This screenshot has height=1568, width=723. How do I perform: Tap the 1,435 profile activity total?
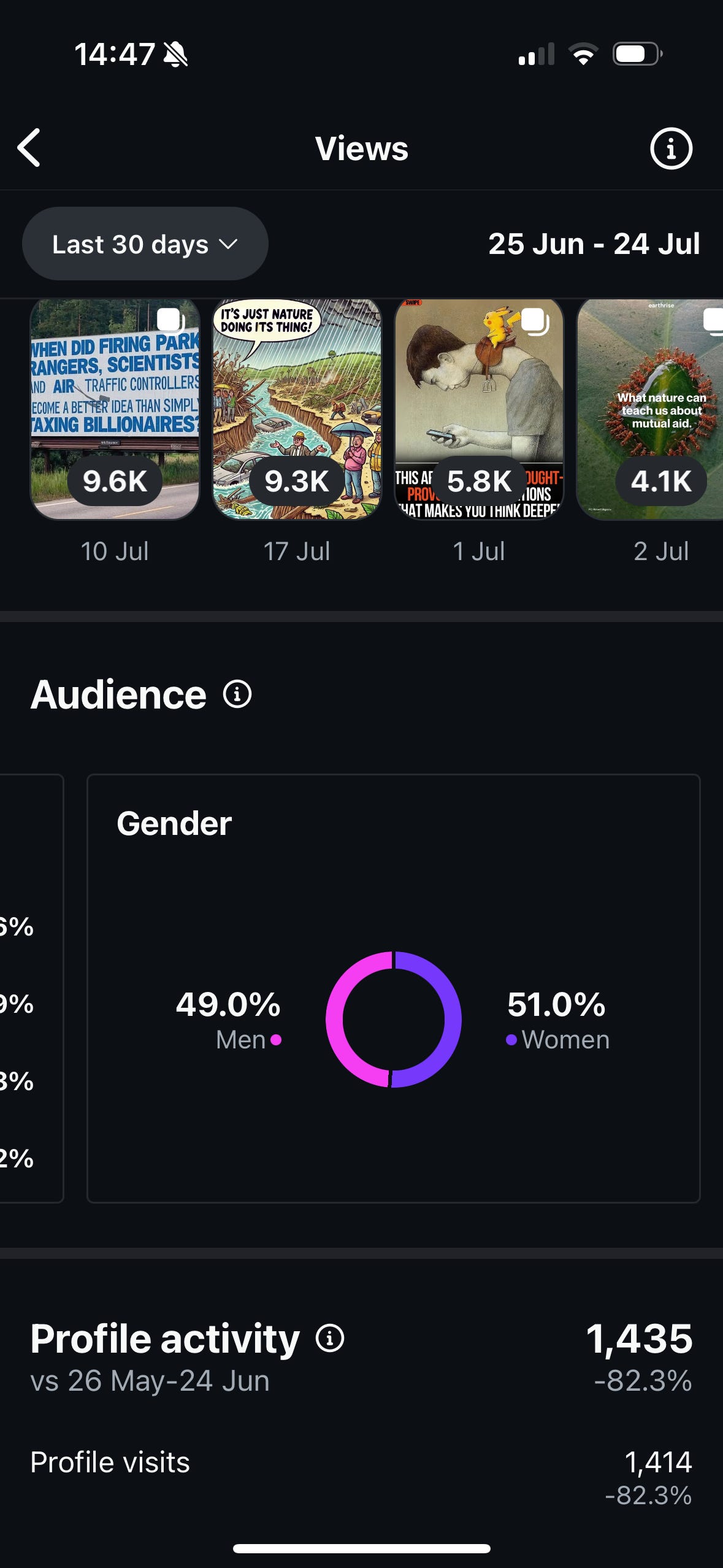click(639, 1338)
